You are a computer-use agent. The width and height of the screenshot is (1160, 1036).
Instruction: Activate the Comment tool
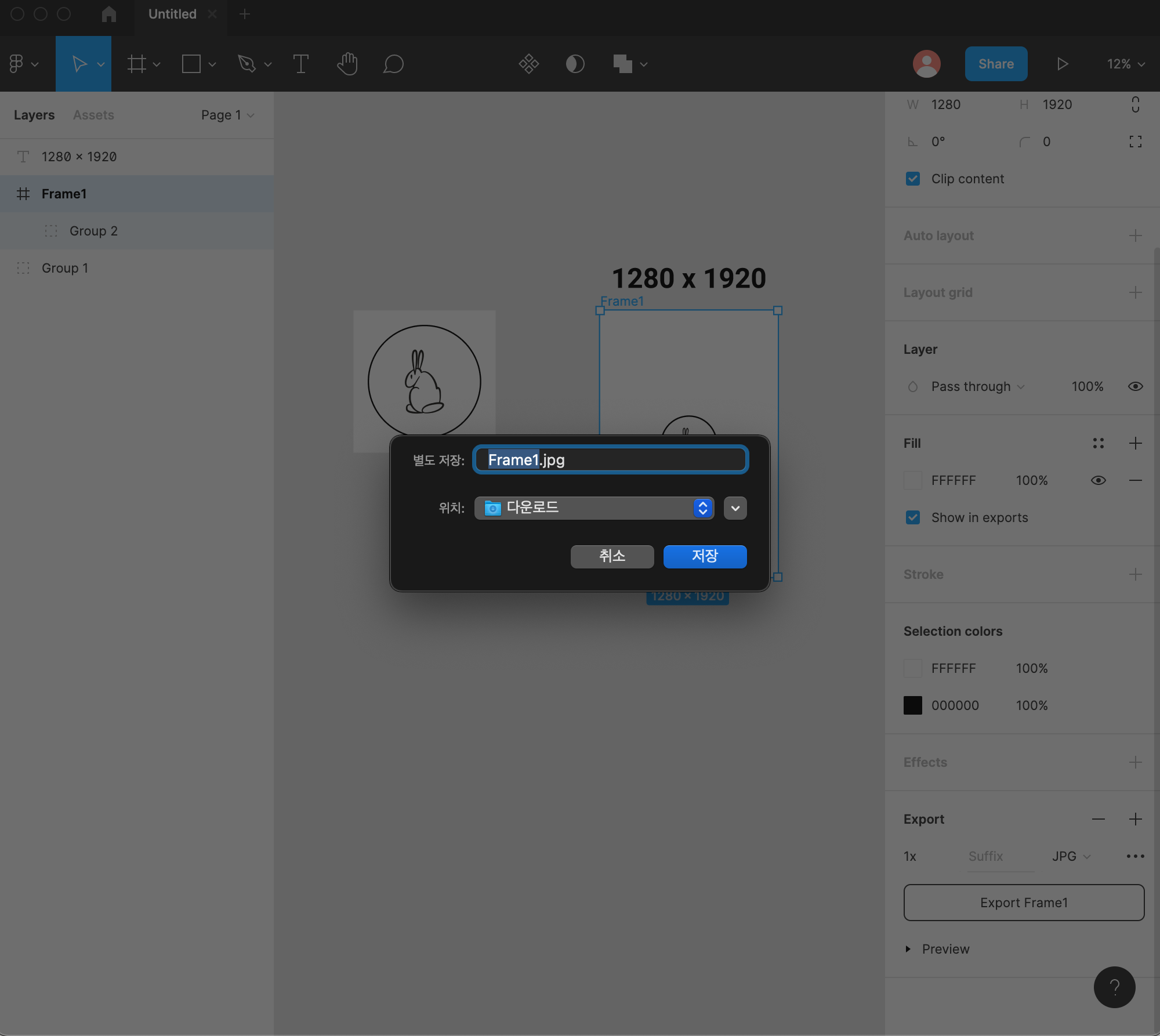393,64
